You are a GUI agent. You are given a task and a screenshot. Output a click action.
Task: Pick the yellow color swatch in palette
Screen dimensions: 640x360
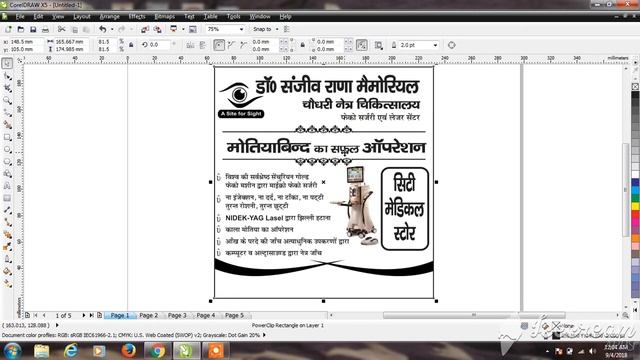pos(636,206)
